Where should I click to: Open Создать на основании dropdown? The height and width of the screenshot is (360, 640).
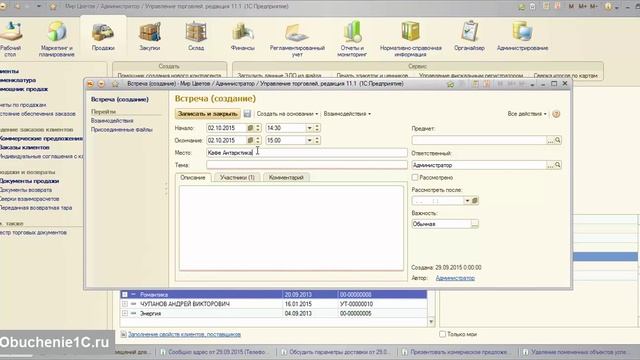click(x=287, y=114)
